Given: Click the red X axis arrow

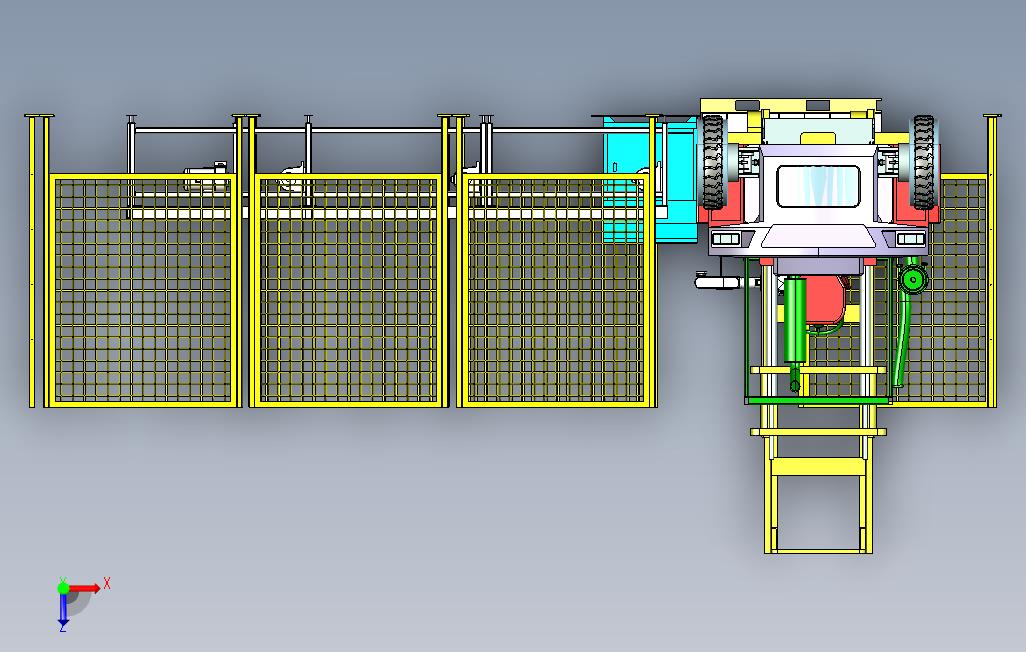Looking at the screenshot, I should (x=85, y=588).
